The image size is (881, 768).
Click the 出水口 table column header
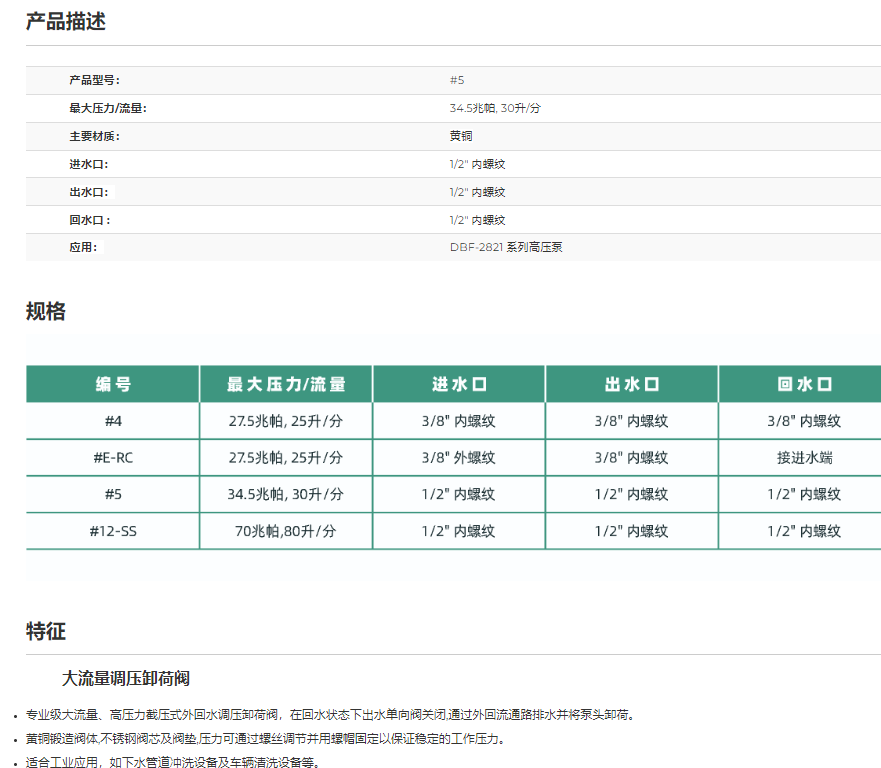(x=632, y=384)
